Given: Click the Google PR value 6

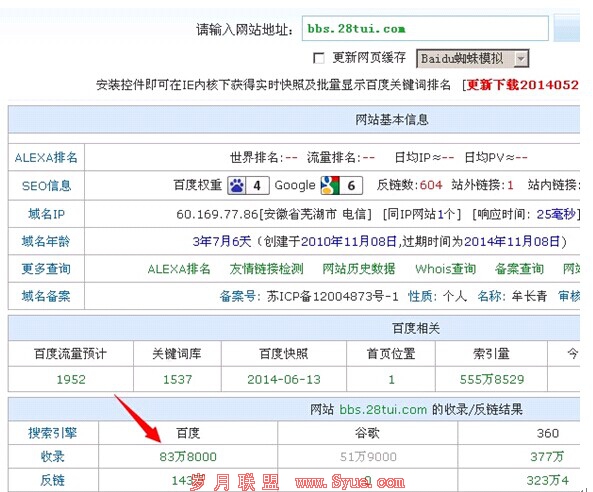Looking at the screenshot, I should 351,186.
